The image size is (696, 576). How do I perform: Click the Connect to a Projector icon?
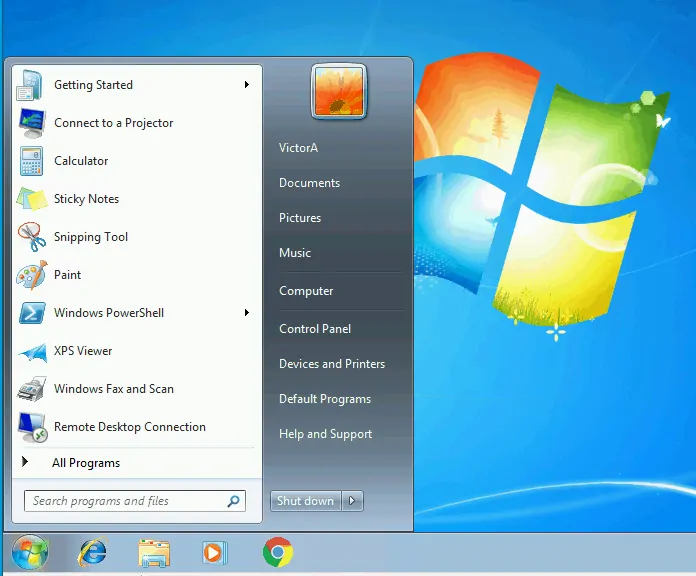pyautogui.click(x=31, y=123)
